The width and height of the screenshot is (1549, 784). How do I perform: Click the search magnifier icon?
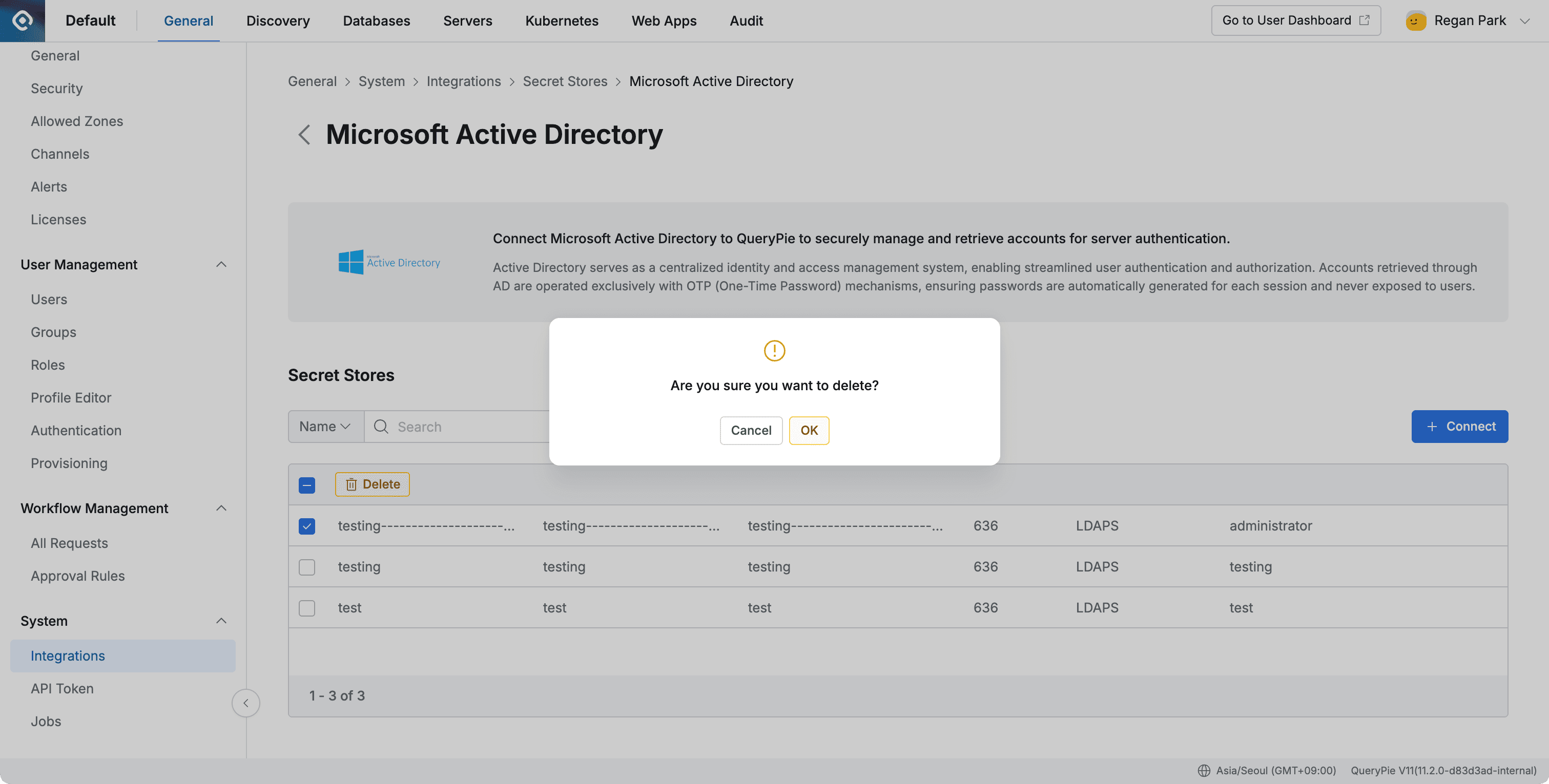tap(381, 426)
